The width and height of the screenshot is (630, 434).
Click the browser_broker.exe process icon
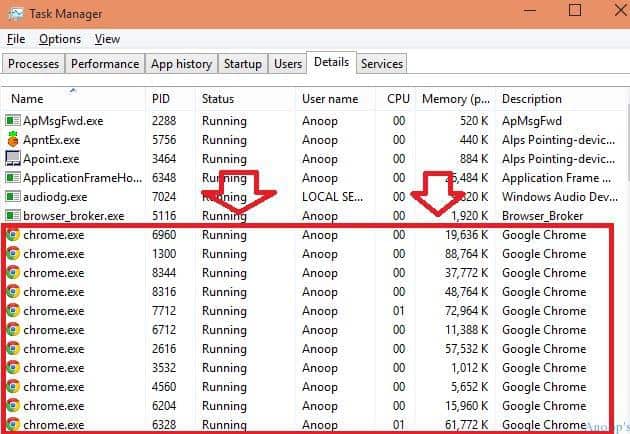point(13,216)
